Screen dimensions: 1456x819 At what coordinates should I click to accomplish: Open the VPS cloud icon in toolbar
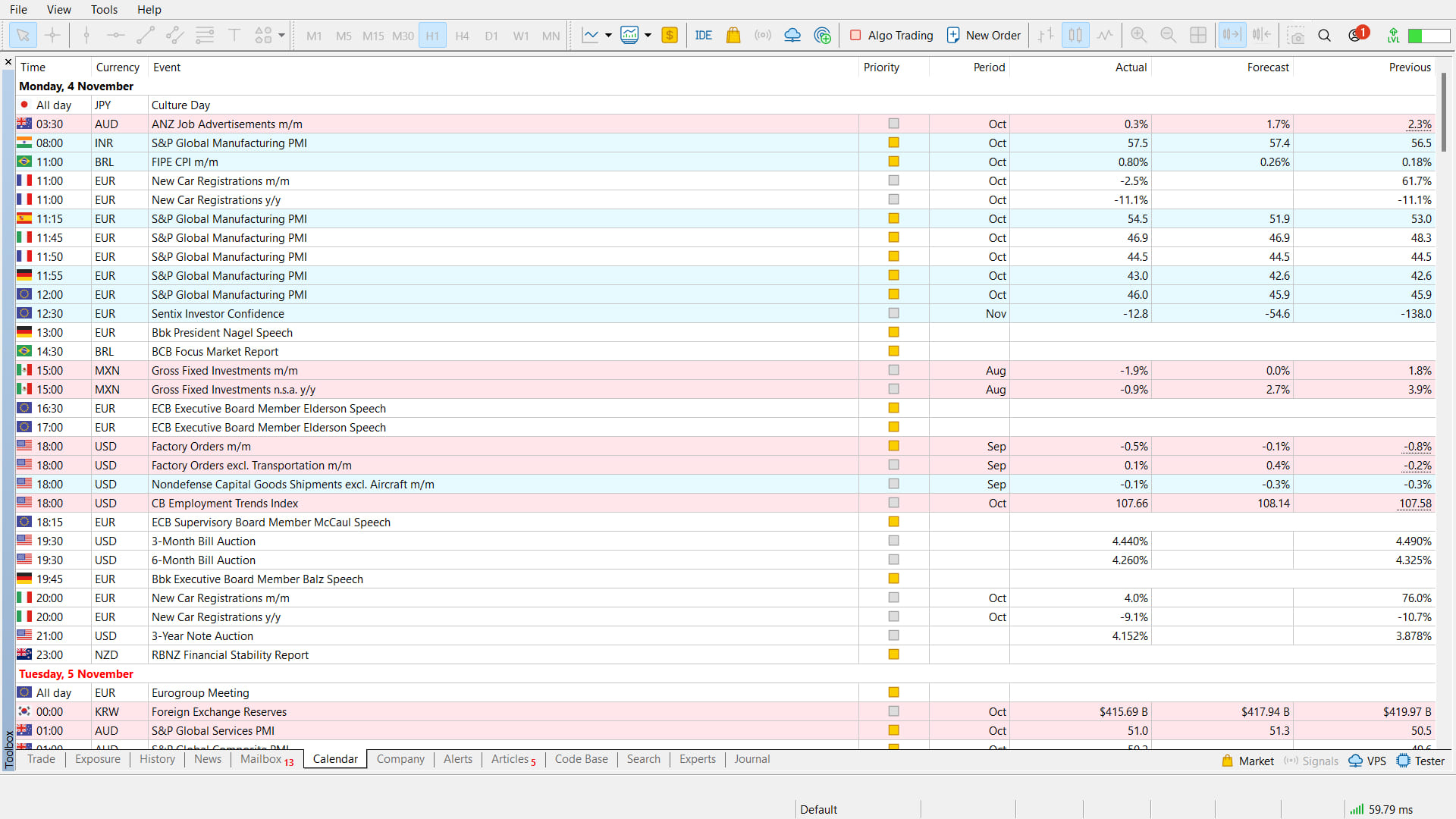coord(792,35)
